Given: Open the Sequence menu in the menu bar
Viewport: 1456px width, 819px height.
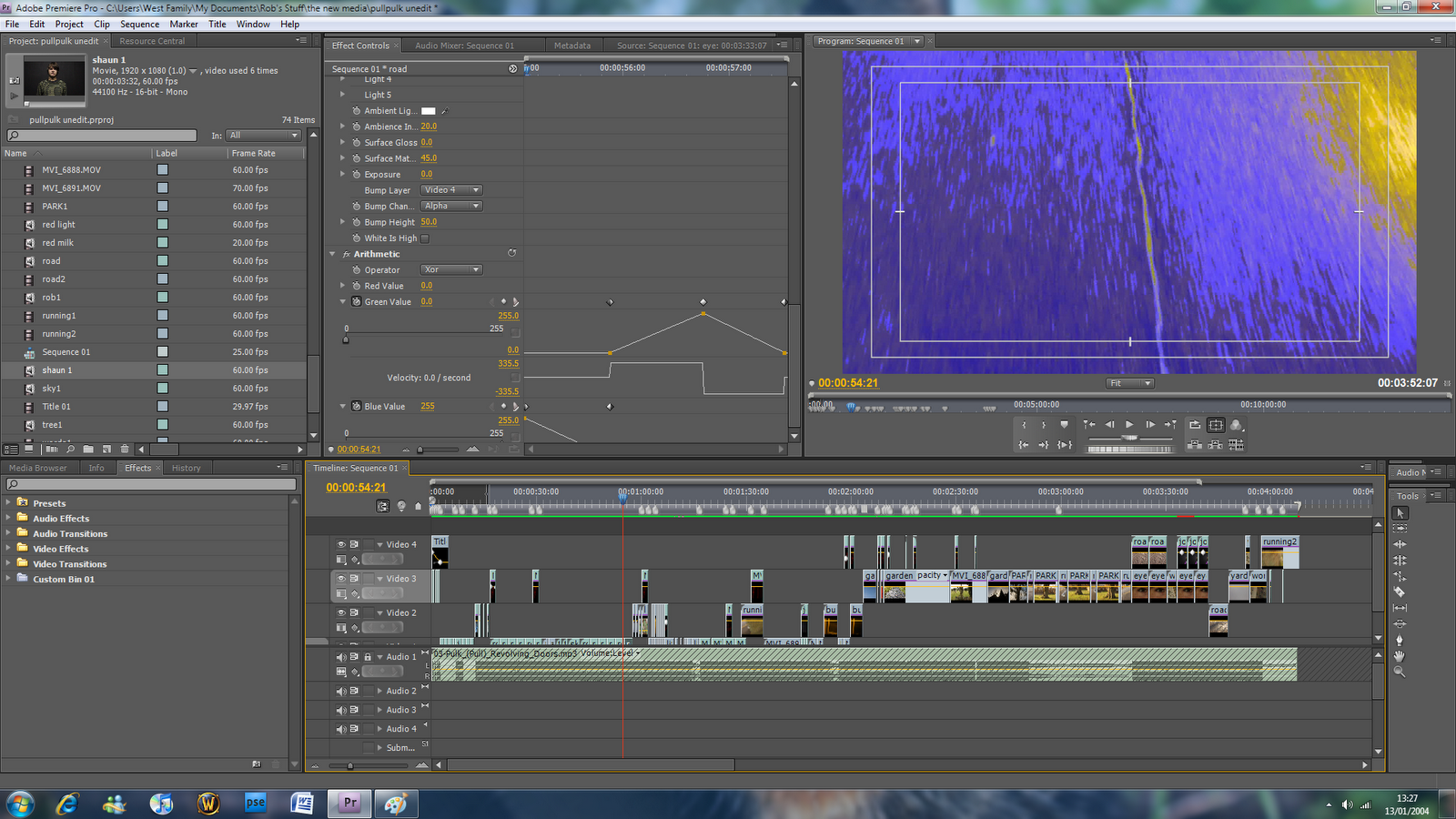Looking at the screenshot, I should (x=138, y=25).
